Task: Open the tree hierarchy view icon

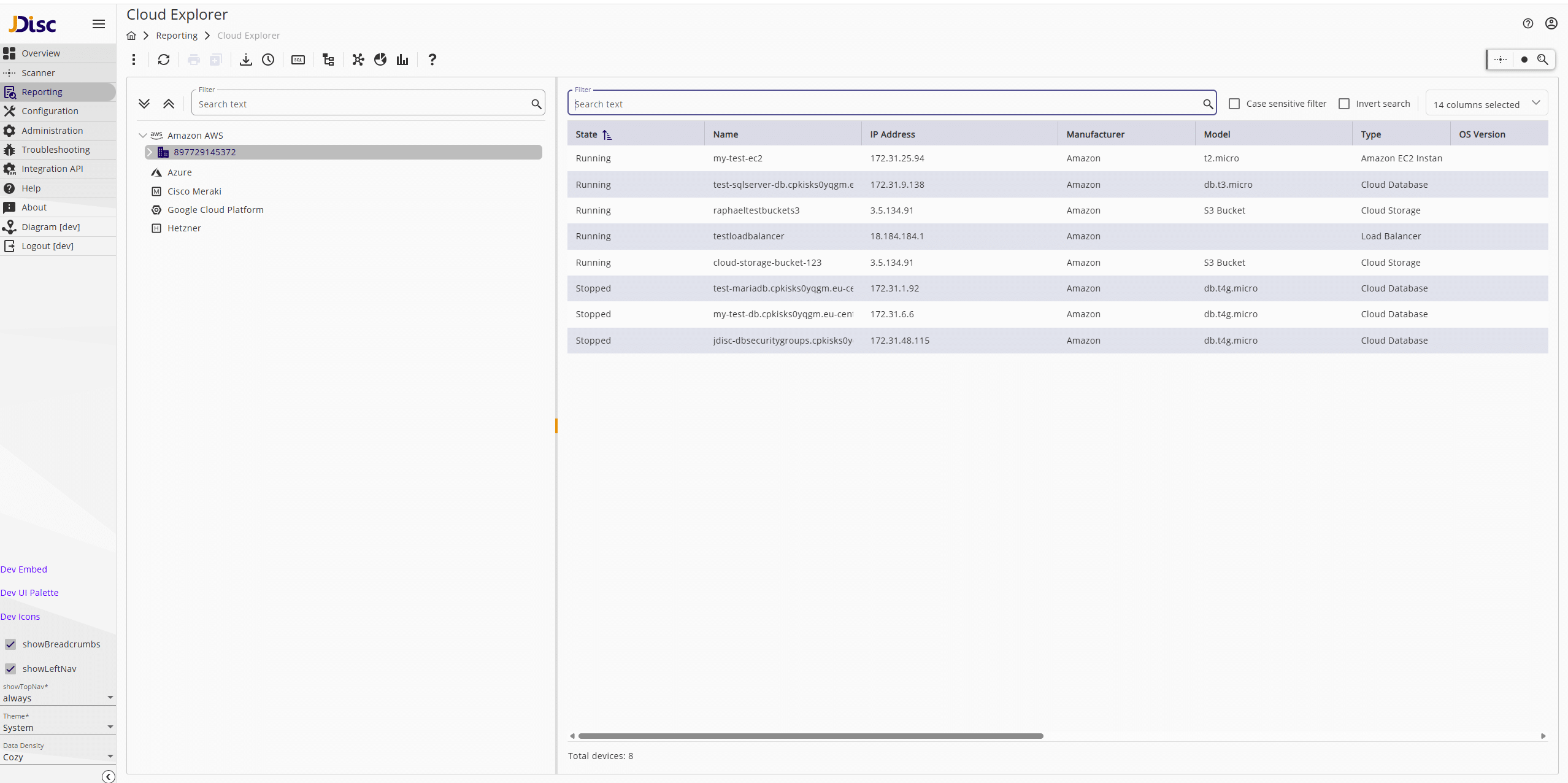Action: click(328, 60)
